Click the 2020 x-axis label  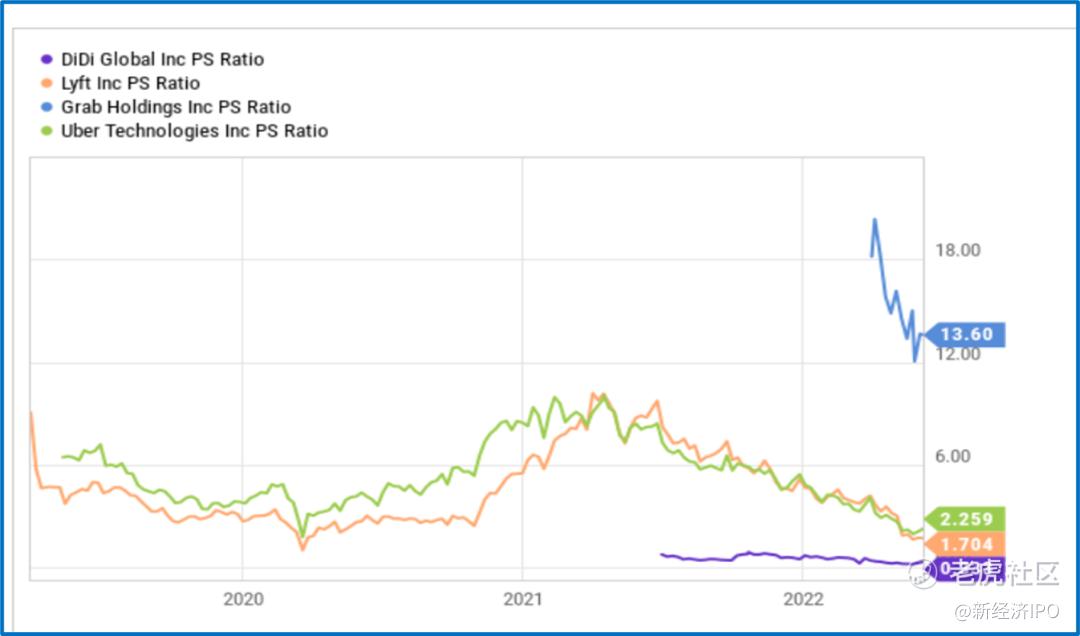coord(243,599)
